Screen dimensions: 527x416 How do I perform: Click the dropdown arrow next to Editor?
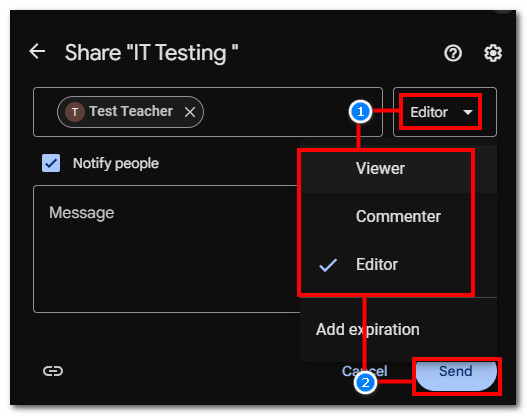point(468,112)
